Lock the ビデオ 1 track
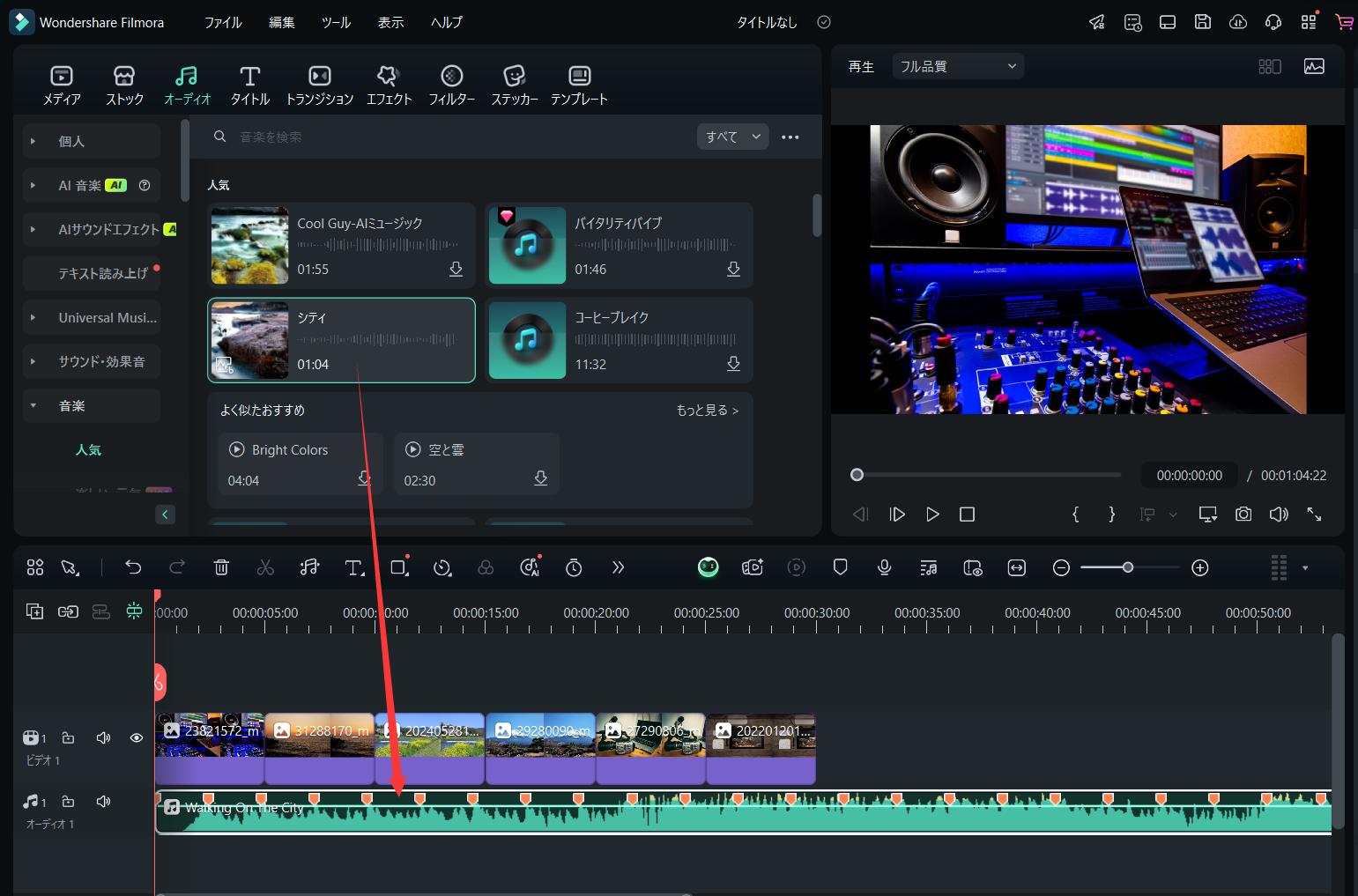1358x896 pixels. coord(68,737)
